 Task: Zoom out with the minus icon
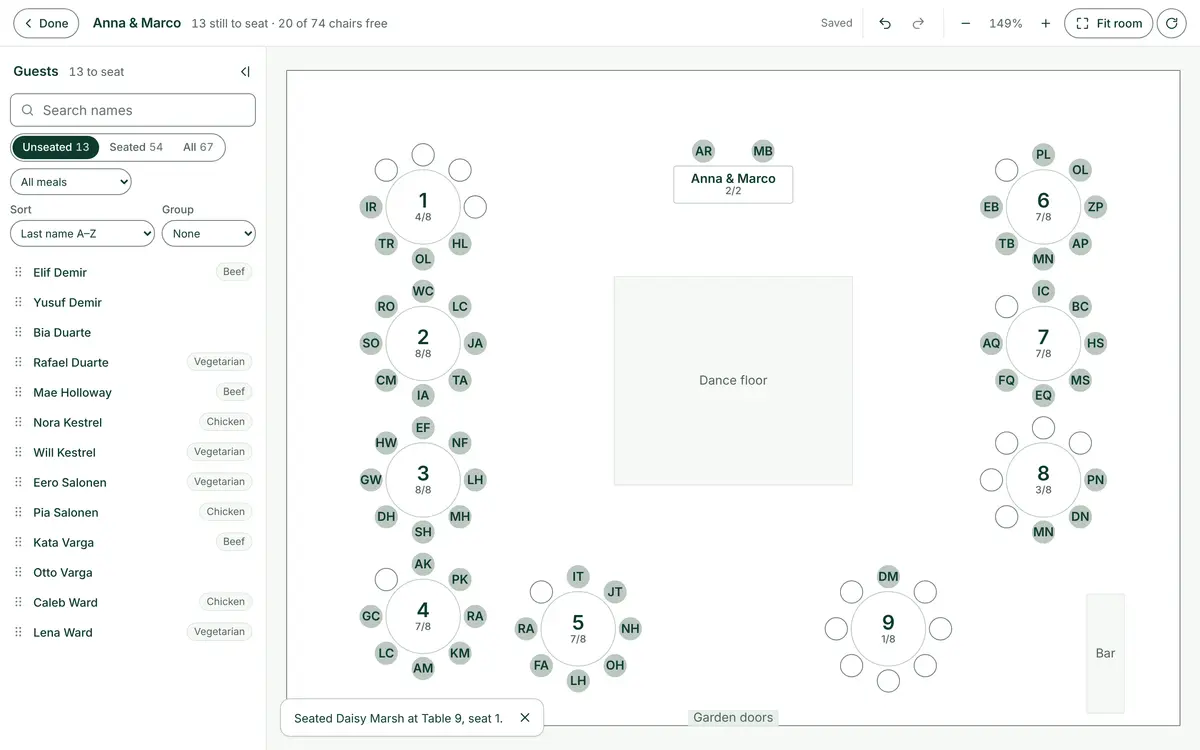(965, 23)
